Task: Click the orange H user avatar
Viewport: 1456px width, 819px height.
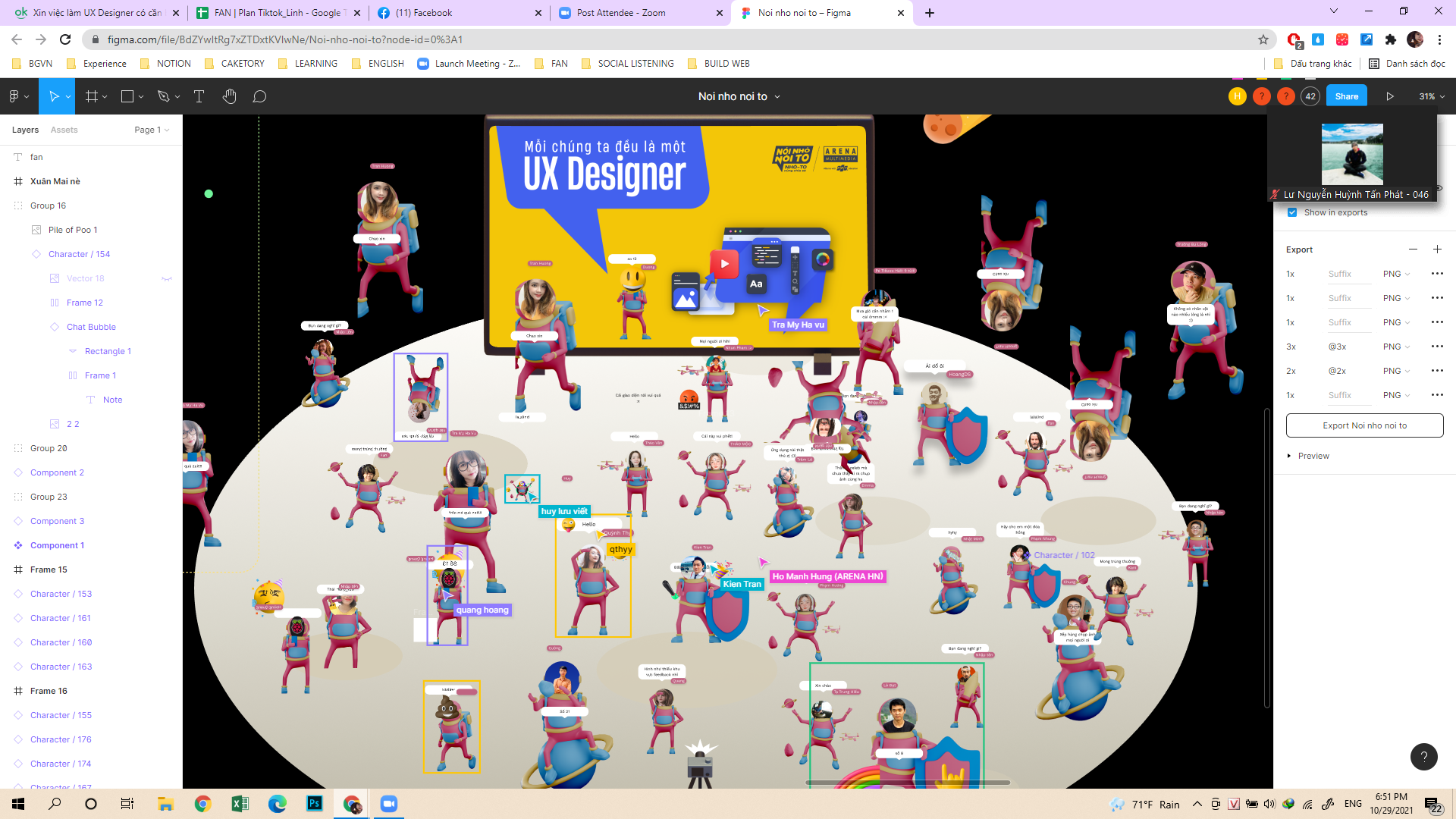Action: click(1237, 96)
